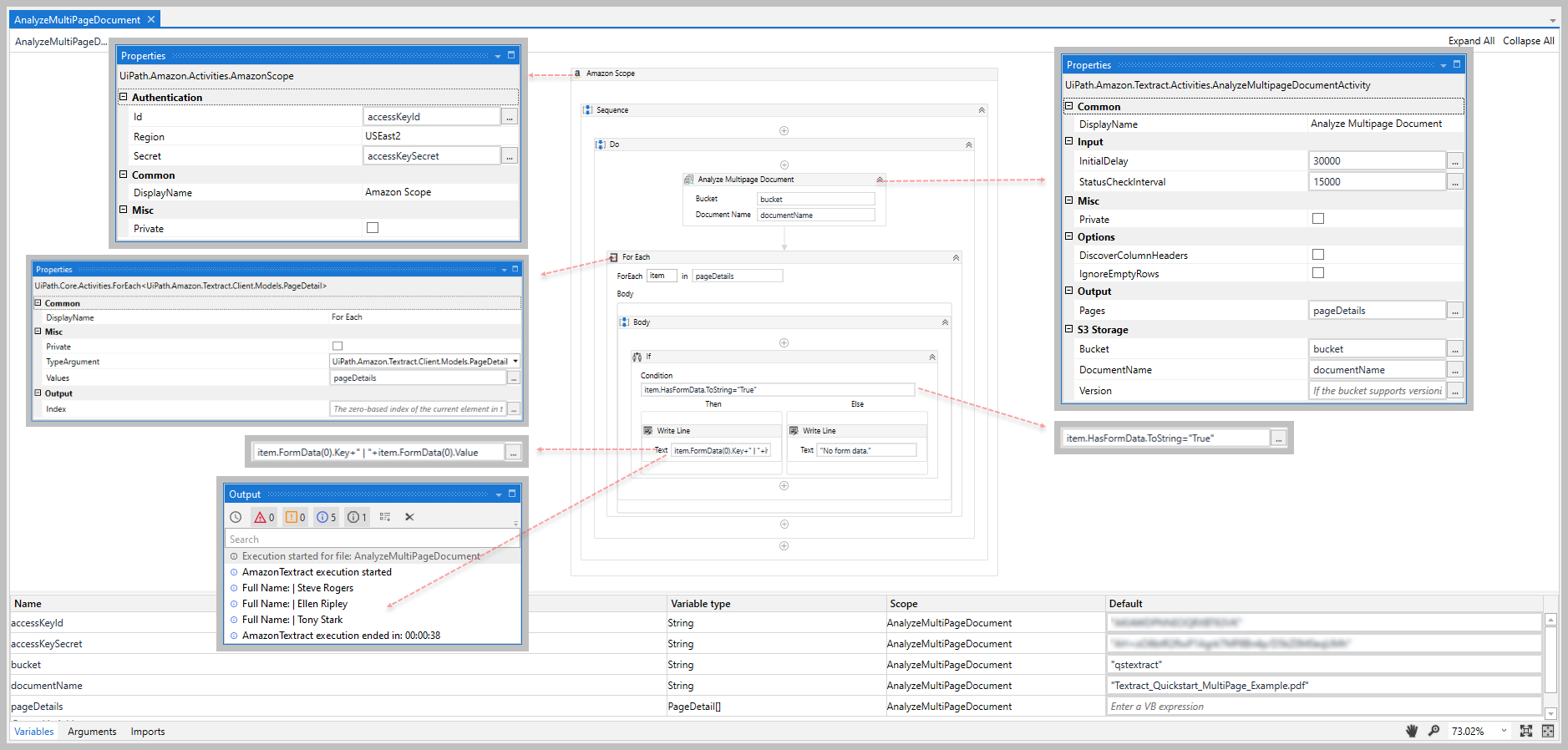This screenshot has width=1568, height=750.
Task: Toggle timestamps clock icon in Output panel
Action: pos(236,517)
